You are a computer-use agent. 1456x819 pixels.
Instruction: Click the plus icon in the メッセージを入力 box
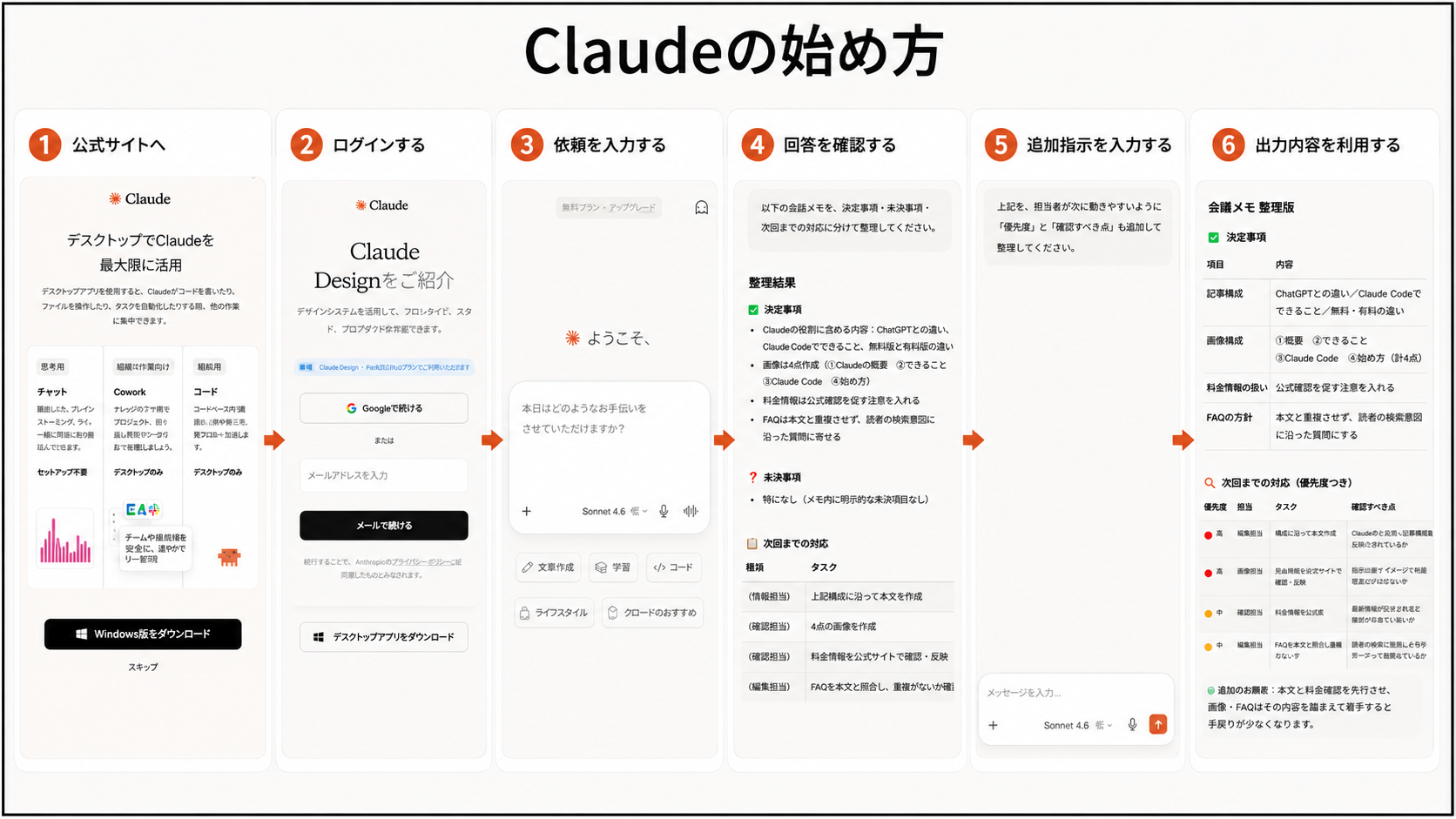[x=993, y=725]
